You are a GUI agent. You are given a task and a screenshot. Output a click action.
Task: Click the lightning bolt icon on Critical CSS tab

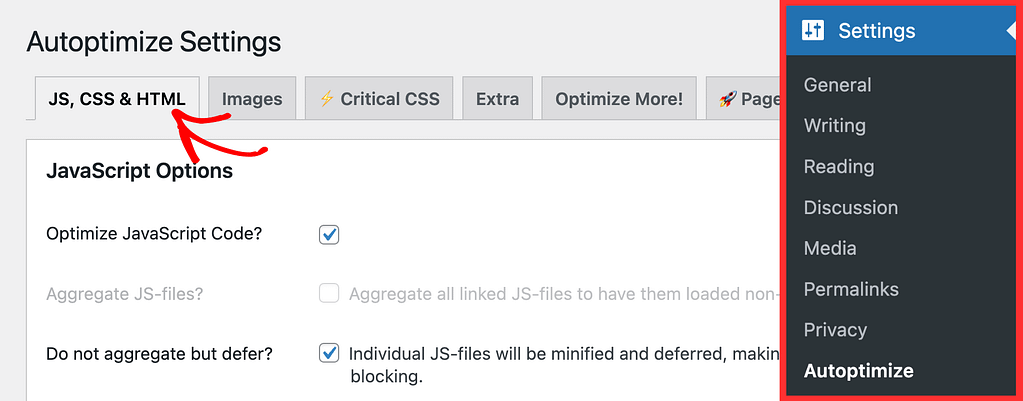tap(326, 99)
